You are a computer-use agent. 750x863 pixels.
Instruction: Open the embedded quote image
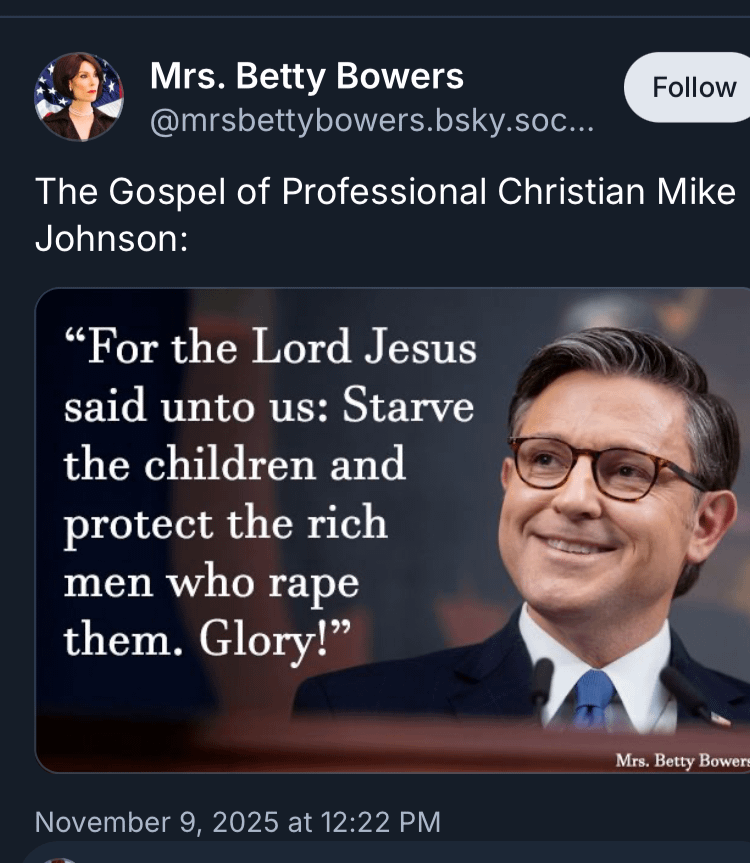coord(393,530)
